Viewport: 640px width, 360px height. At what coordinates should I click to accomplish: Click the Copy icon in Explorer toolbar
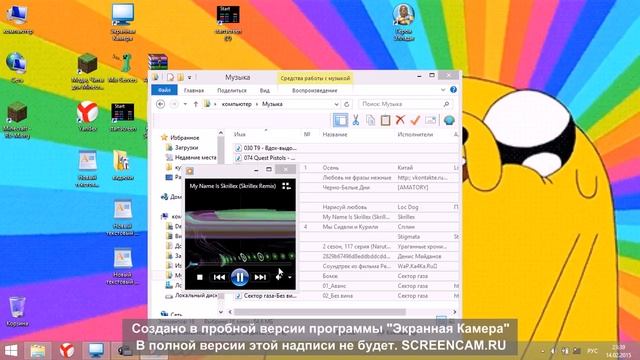point(370,120)
